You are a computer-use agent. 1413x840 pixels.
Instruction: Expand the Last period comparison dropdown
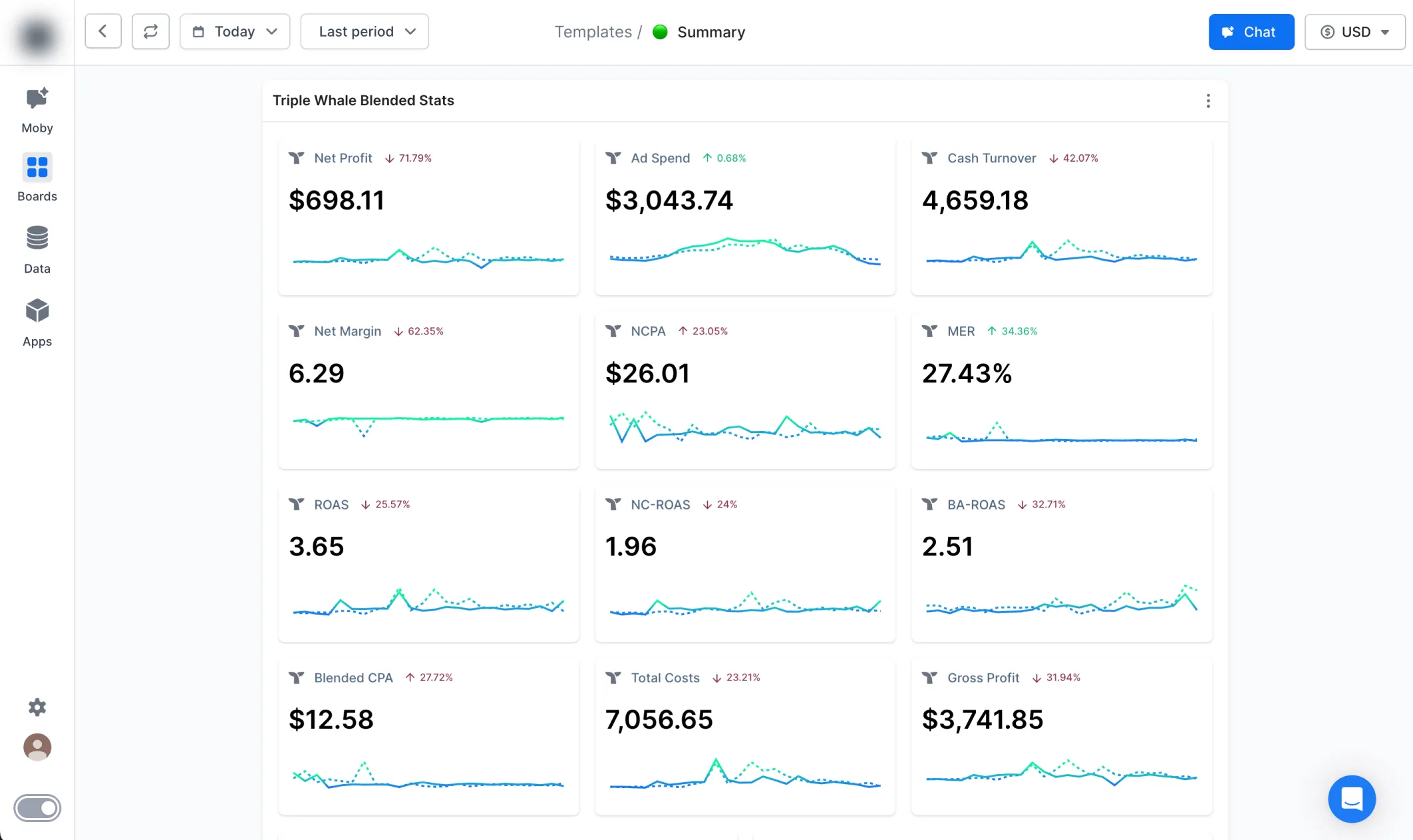(x=365, y=31)
